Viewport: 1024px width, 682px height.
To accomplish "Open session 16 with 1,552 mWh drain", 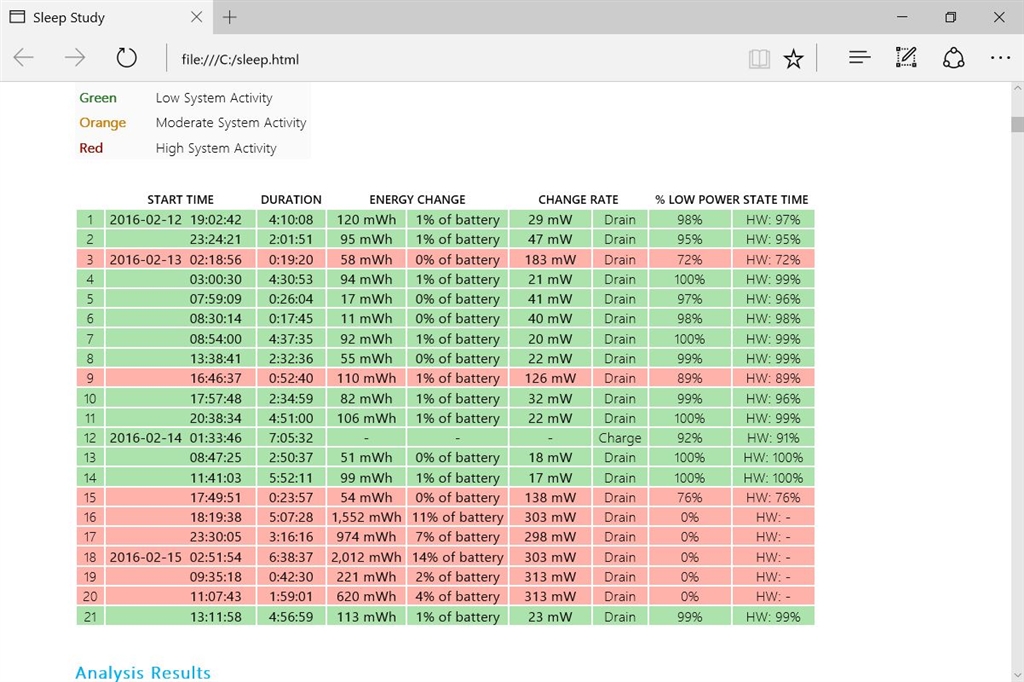I will [x=445, y=518].
